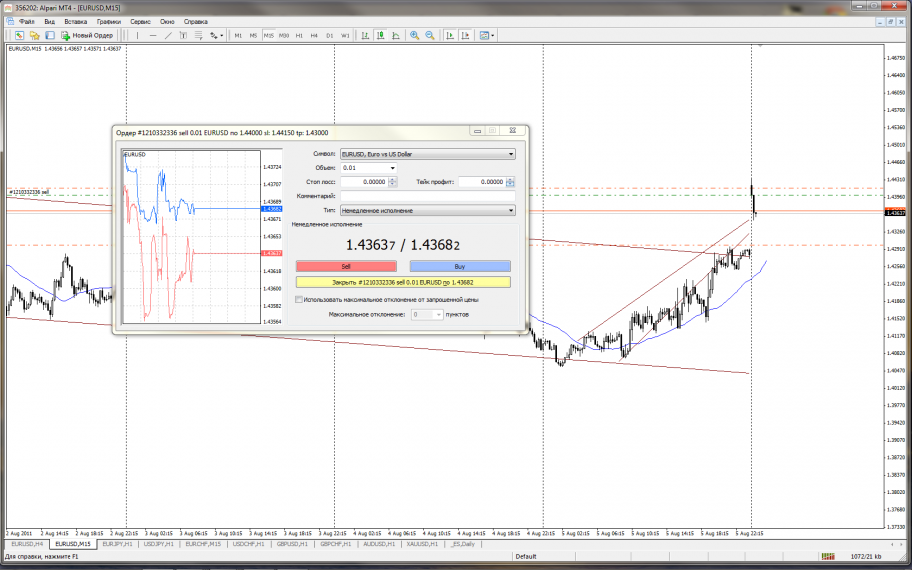
Task: Click the #1210332336 sell order label
Action: [29, 192]
